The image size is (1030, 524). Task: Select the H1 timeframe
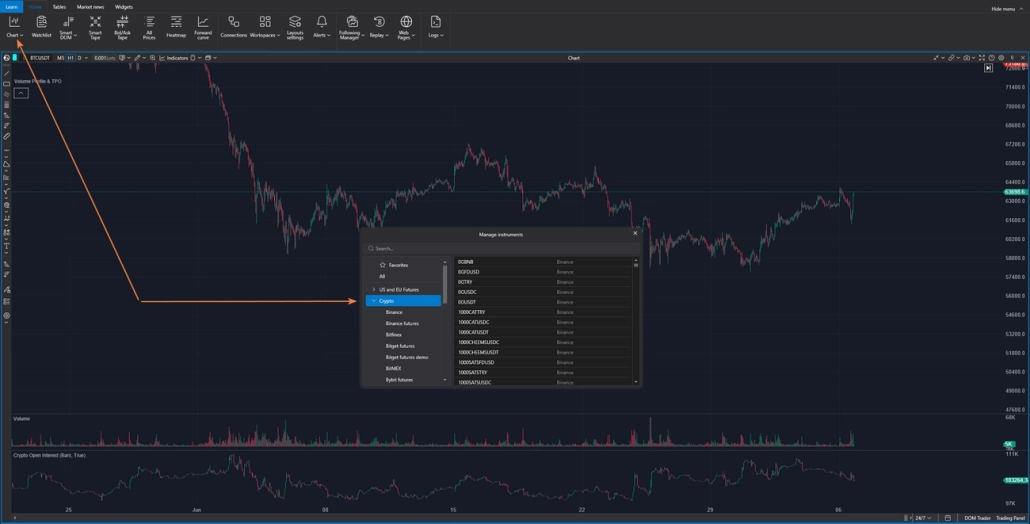pyautogui.click(x=70, y=58)
